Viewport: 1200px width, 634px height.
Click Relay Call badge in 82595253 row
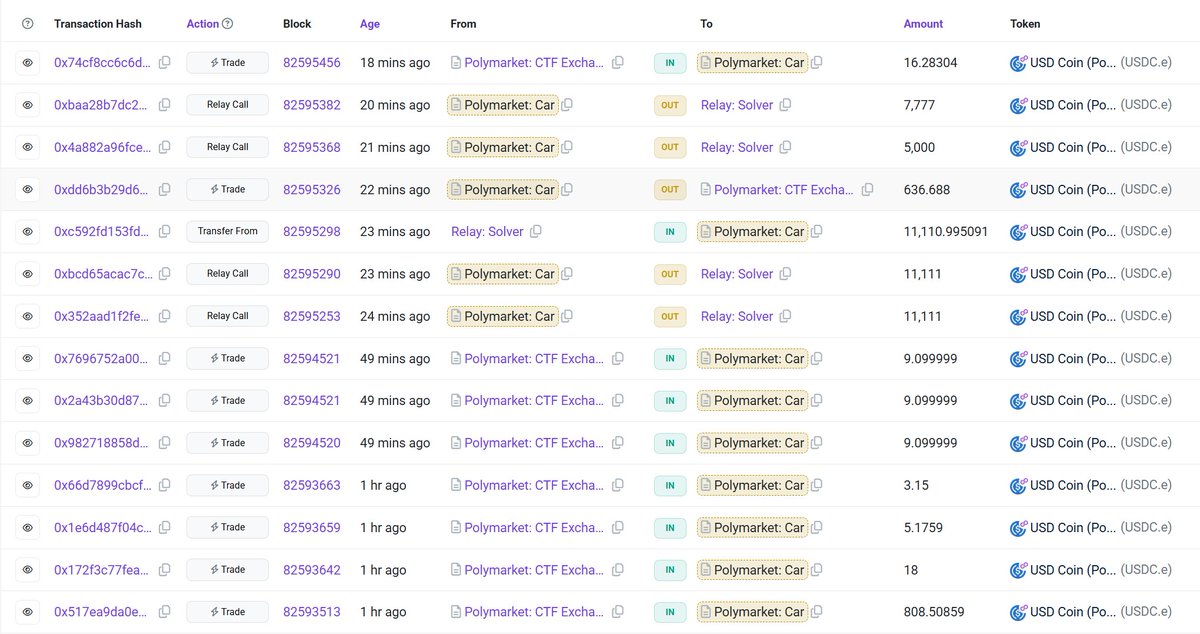tap(227, 316)
